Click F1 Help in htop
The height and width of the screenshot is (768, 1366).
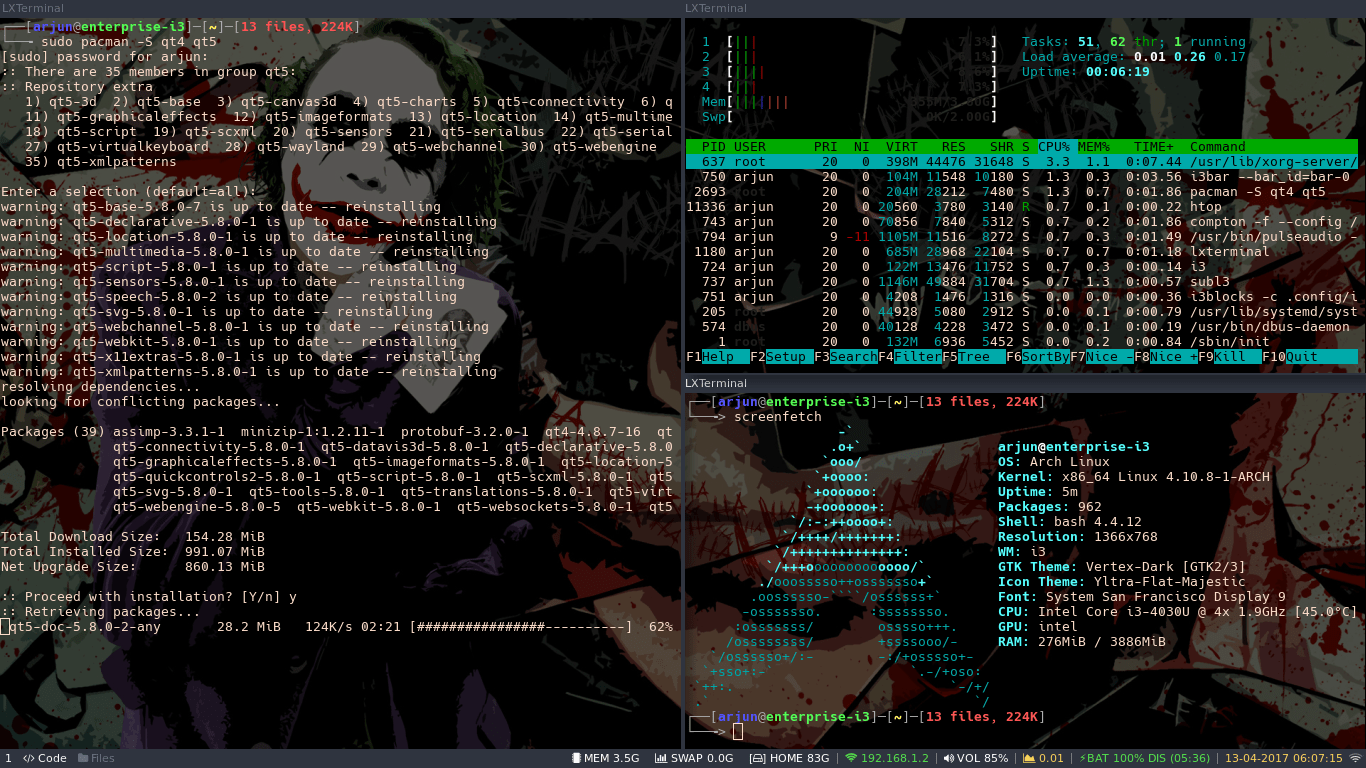click(716, 357)
